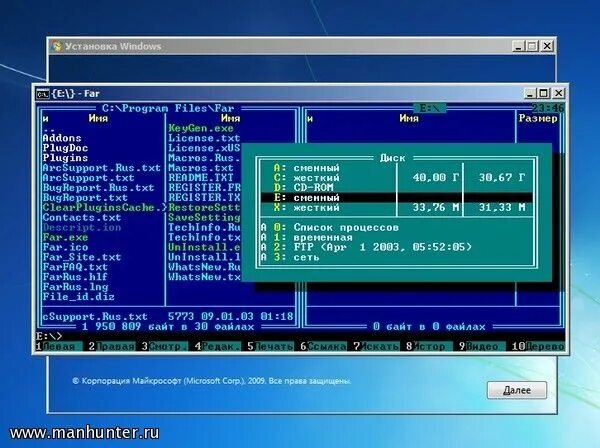Screen dimensions: 600x448
Task: Select drive E: сменный in Диск menu
Action: point(396,198)
